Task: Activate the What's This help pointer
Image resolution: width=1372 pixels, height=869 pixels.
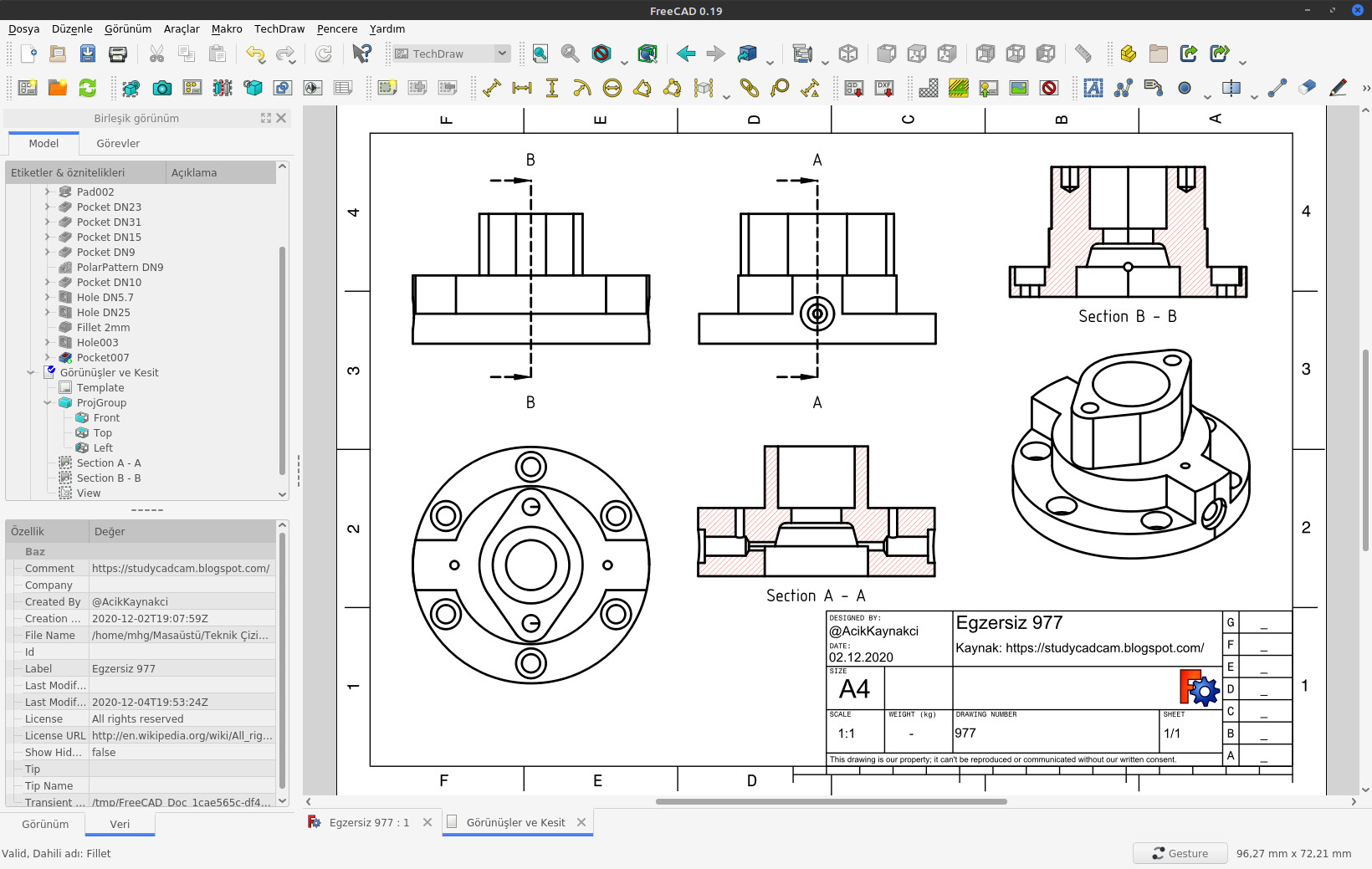Action: [361, 54]
